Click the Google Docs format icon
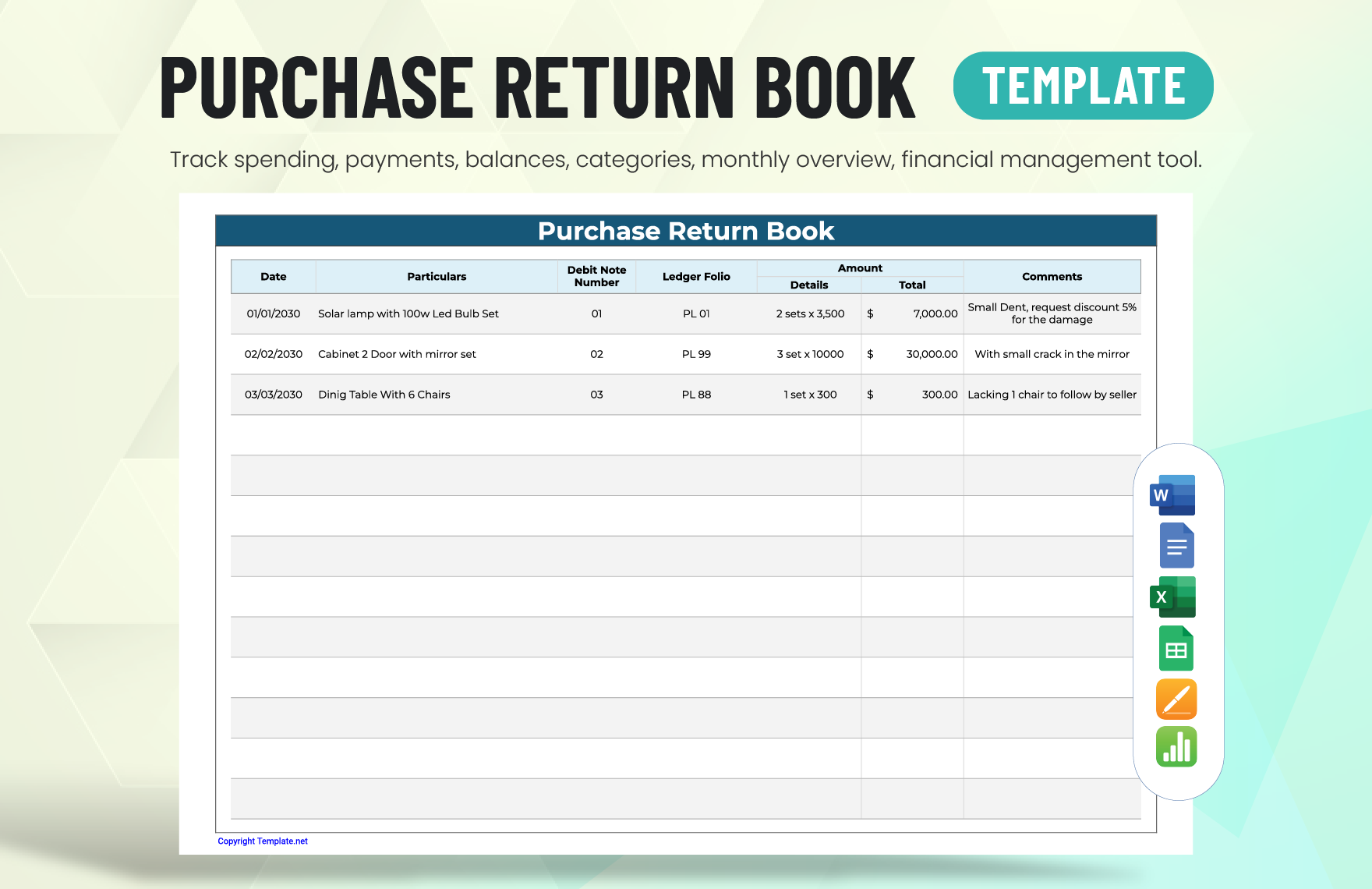 click(1176, 545)
